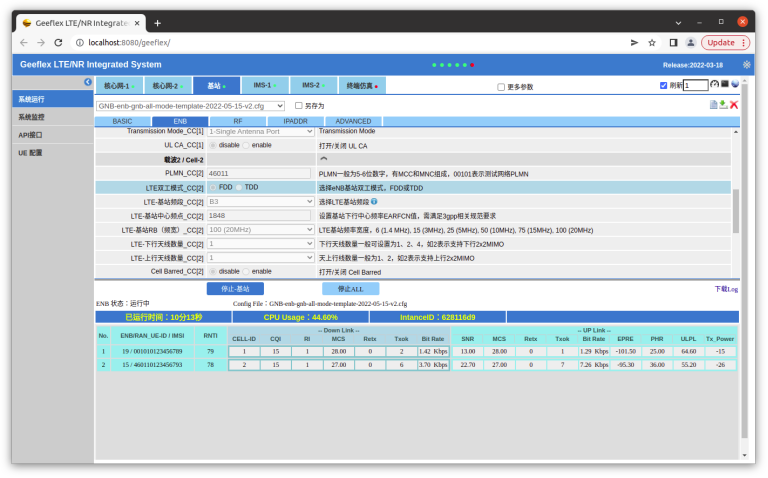Delete config using the red X icon
Image resolution: width=768 pixels, height=478 pixels.
734,104
